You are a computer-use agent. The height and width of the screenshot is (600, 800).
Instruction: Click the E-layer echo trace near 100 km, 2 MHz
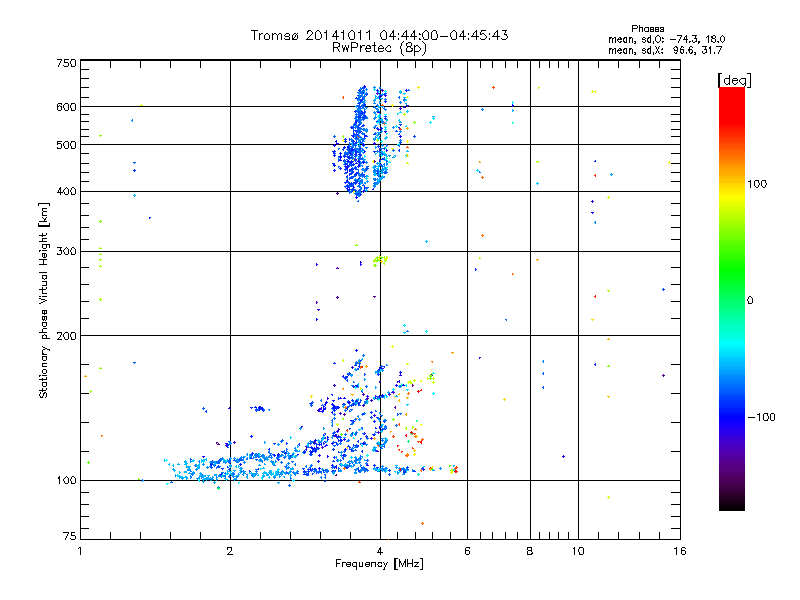pos(232,468)
